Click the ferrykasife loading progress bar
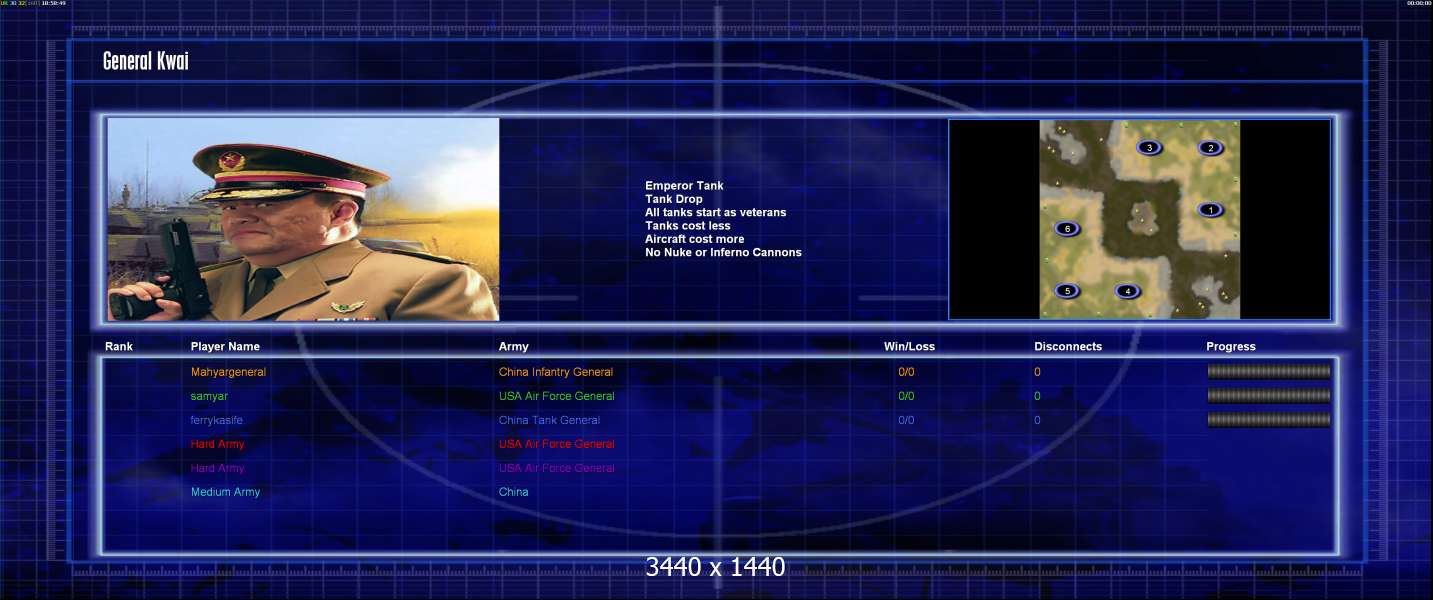 (x=1269, y=420)
